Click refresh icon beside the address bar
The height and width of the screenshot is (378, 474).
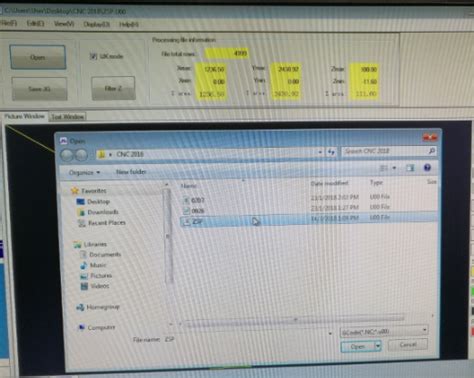331,152
